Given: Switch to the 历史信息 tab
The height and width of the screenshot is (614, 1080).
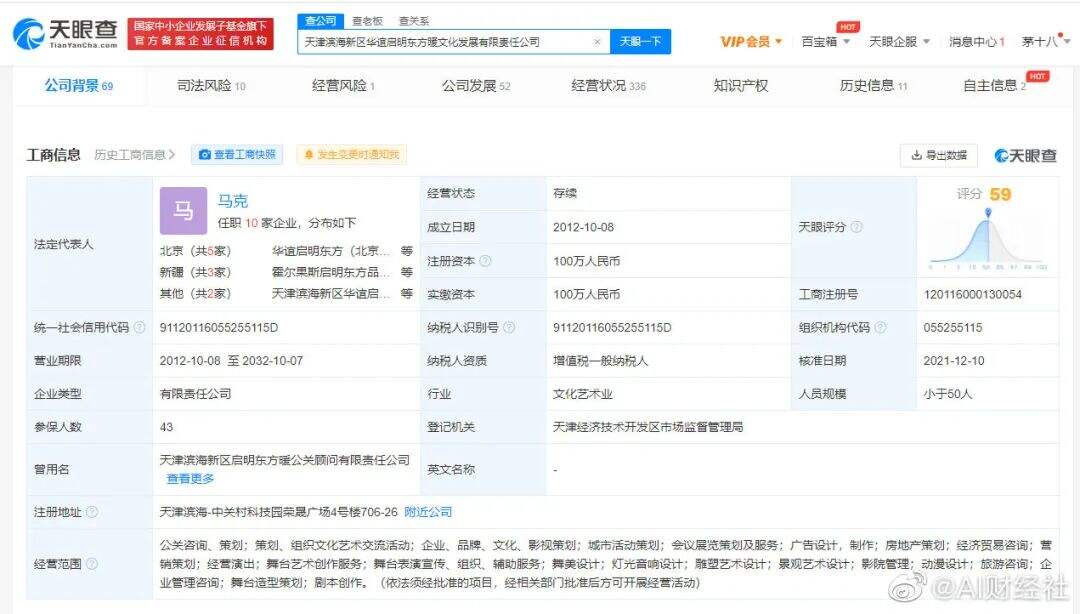Looking at the screenshot, I should pos(873,85).
